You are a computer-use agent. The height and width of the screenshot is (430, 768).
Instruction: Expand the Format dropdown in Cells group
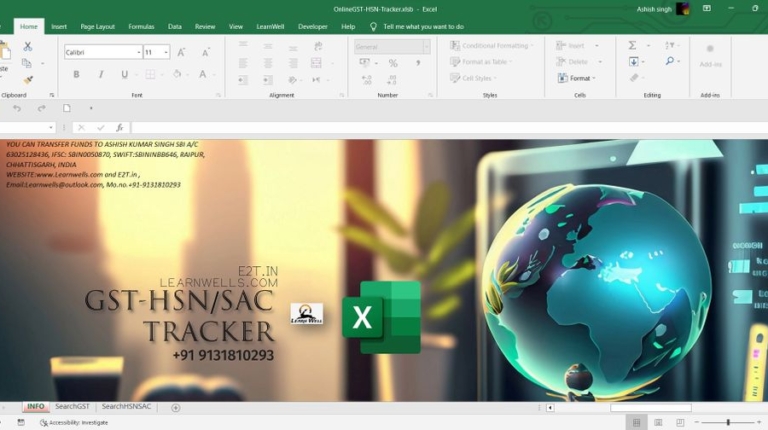(581, 78)
